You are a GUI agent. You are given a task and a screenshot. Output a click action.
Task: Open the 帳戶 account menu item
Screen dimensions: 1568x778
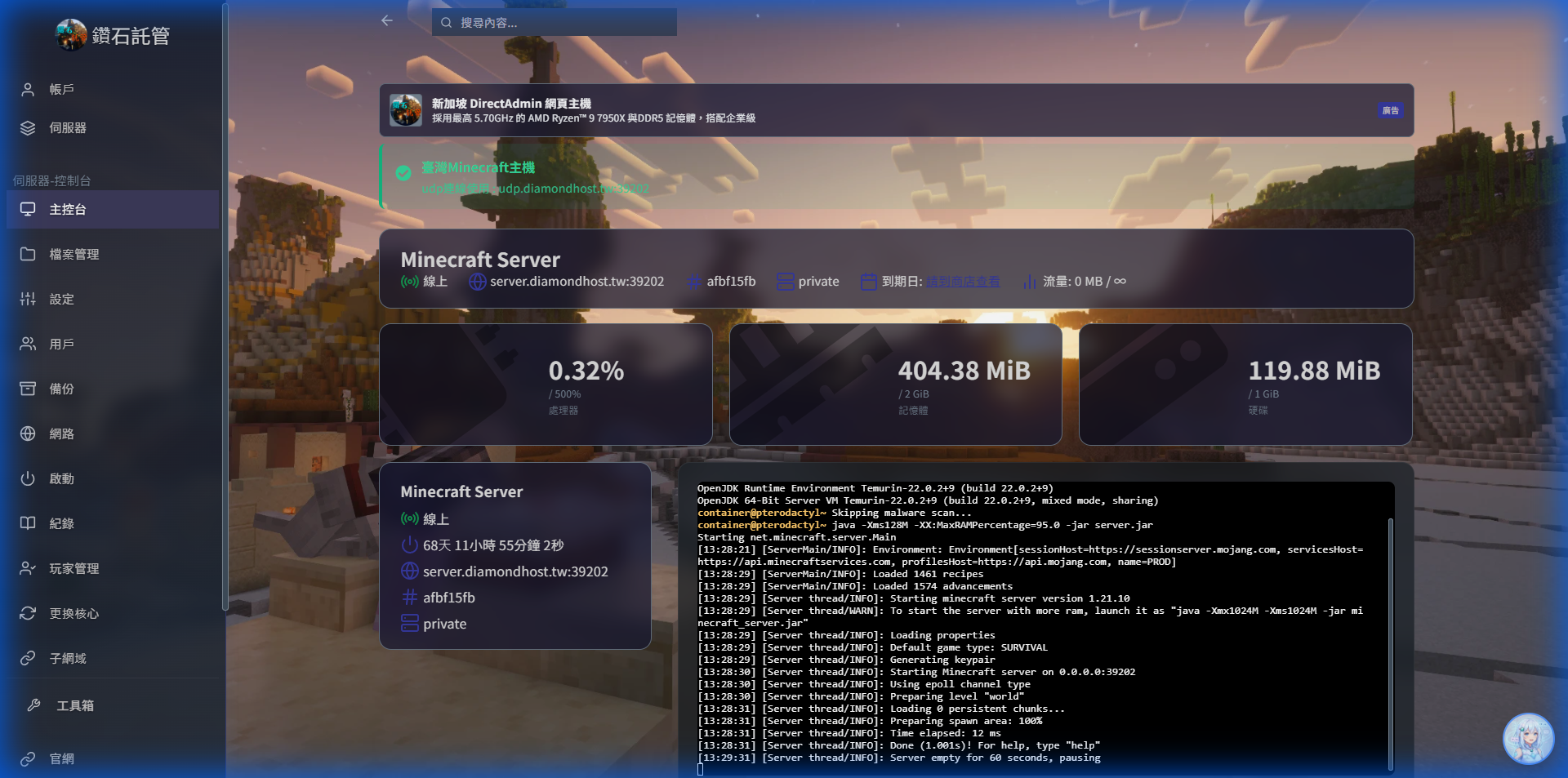tap(61, 90)
